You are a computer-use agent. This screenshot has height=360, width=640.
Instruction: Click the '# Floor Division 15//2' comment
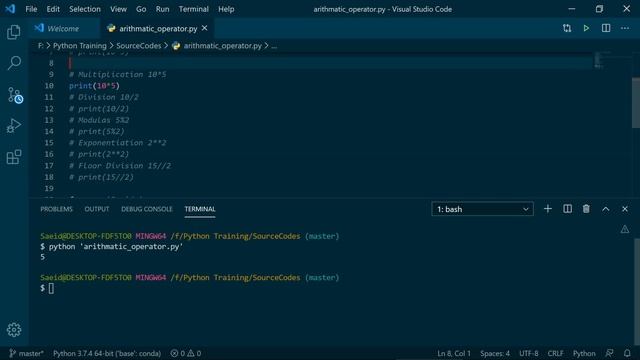tap(120, 166)
